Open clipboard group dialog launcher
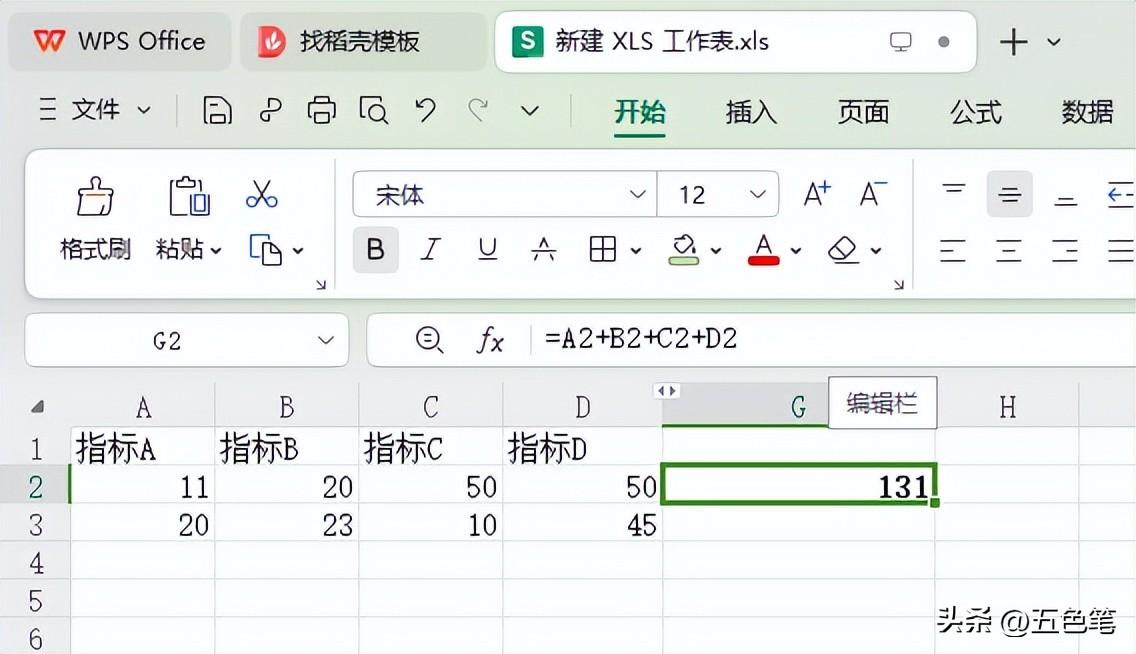The width and height of the screenshot is (1136, 654). (x=321, y=285)
